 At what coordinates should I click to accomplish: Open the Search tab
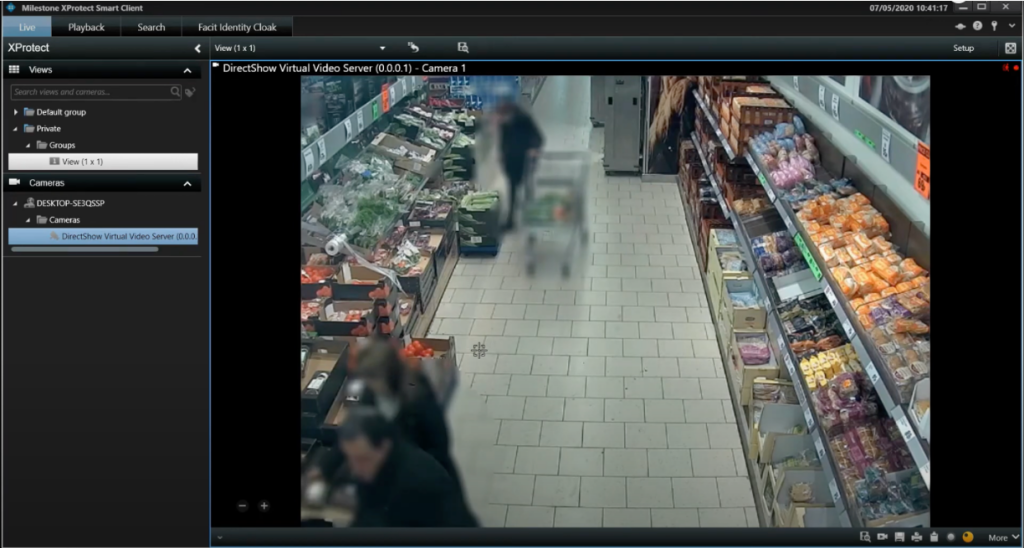coord(151,27)
